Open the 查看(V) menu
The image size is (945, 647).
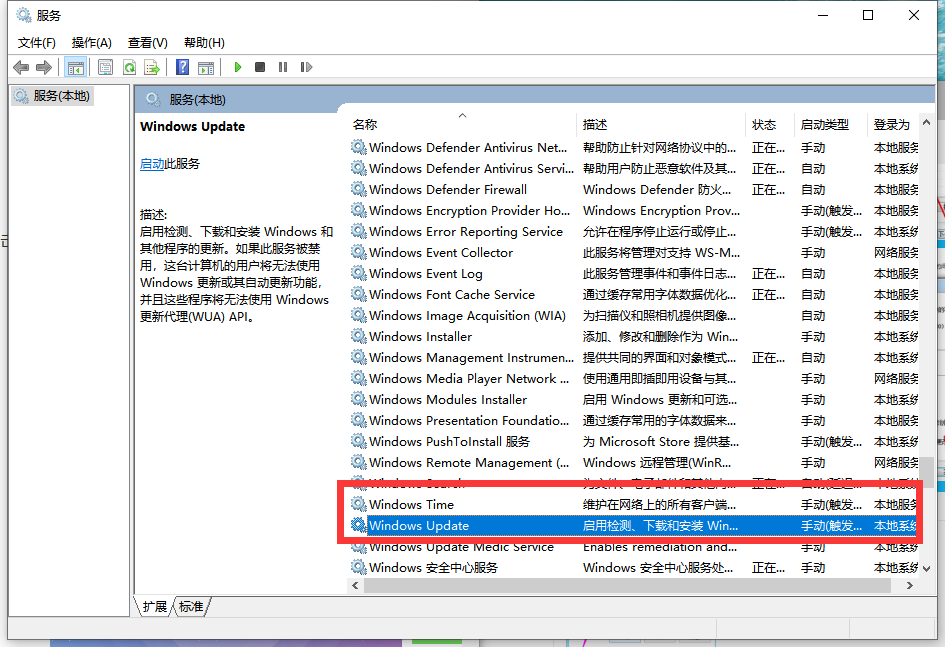[148, 43]
